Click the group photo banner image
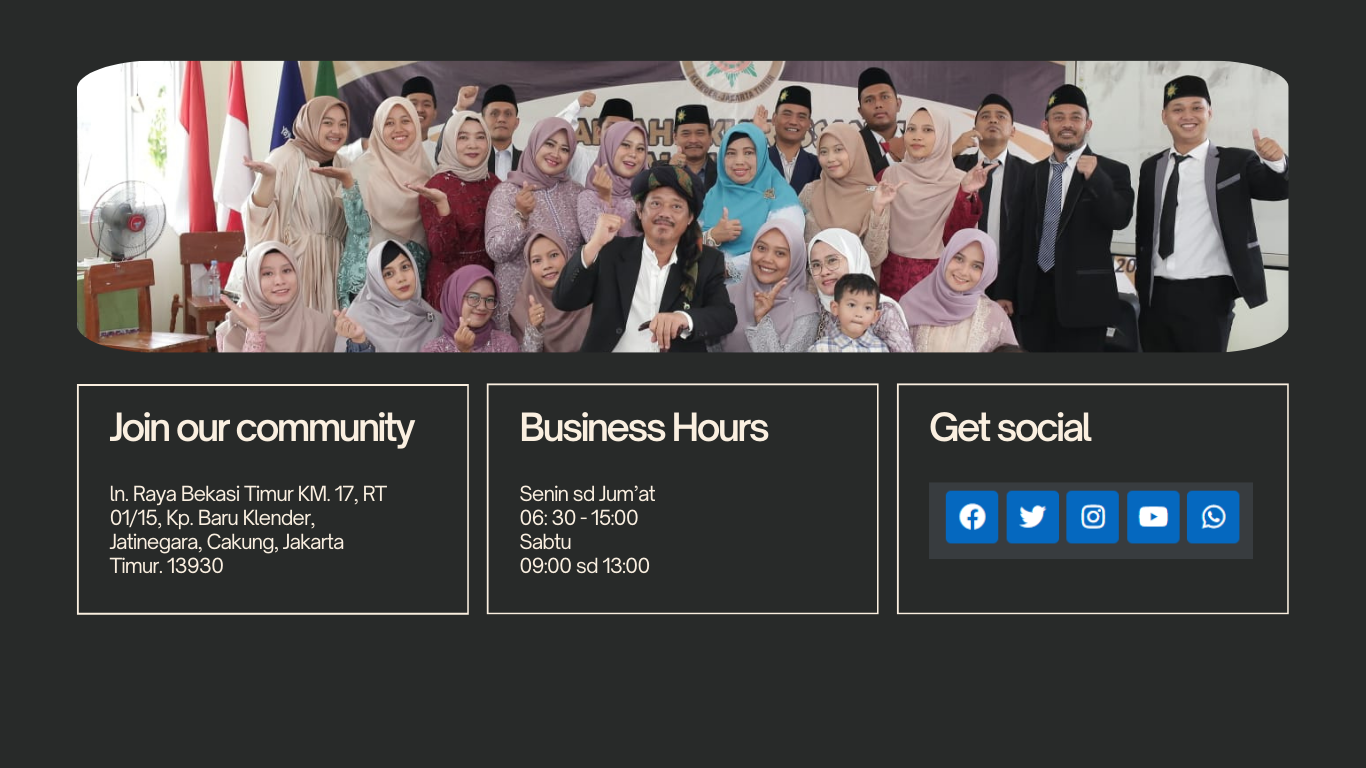 pyautogui.click(x=683, y=207)
